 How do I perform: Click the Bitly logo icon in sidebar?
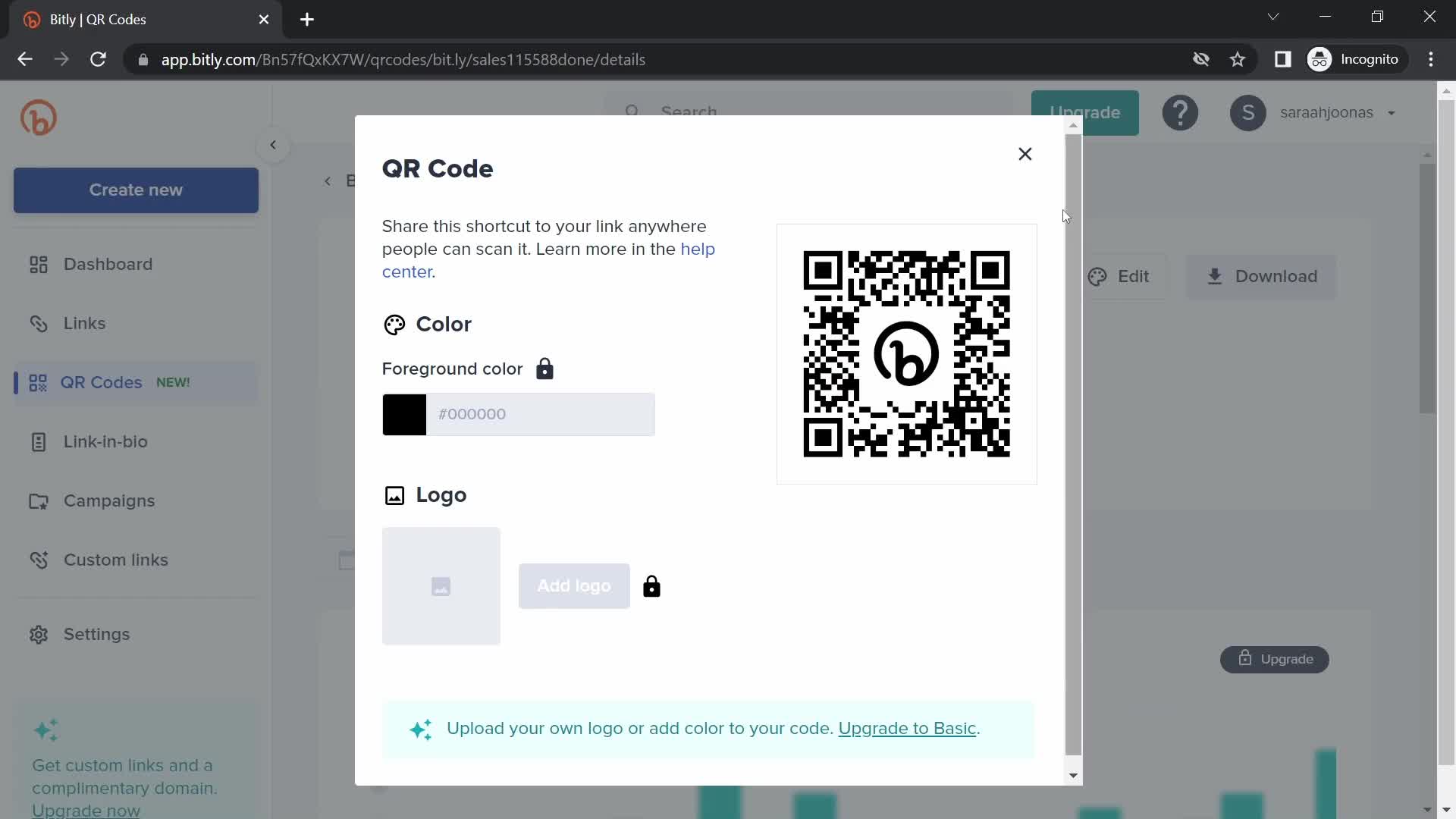click(39, 117)
